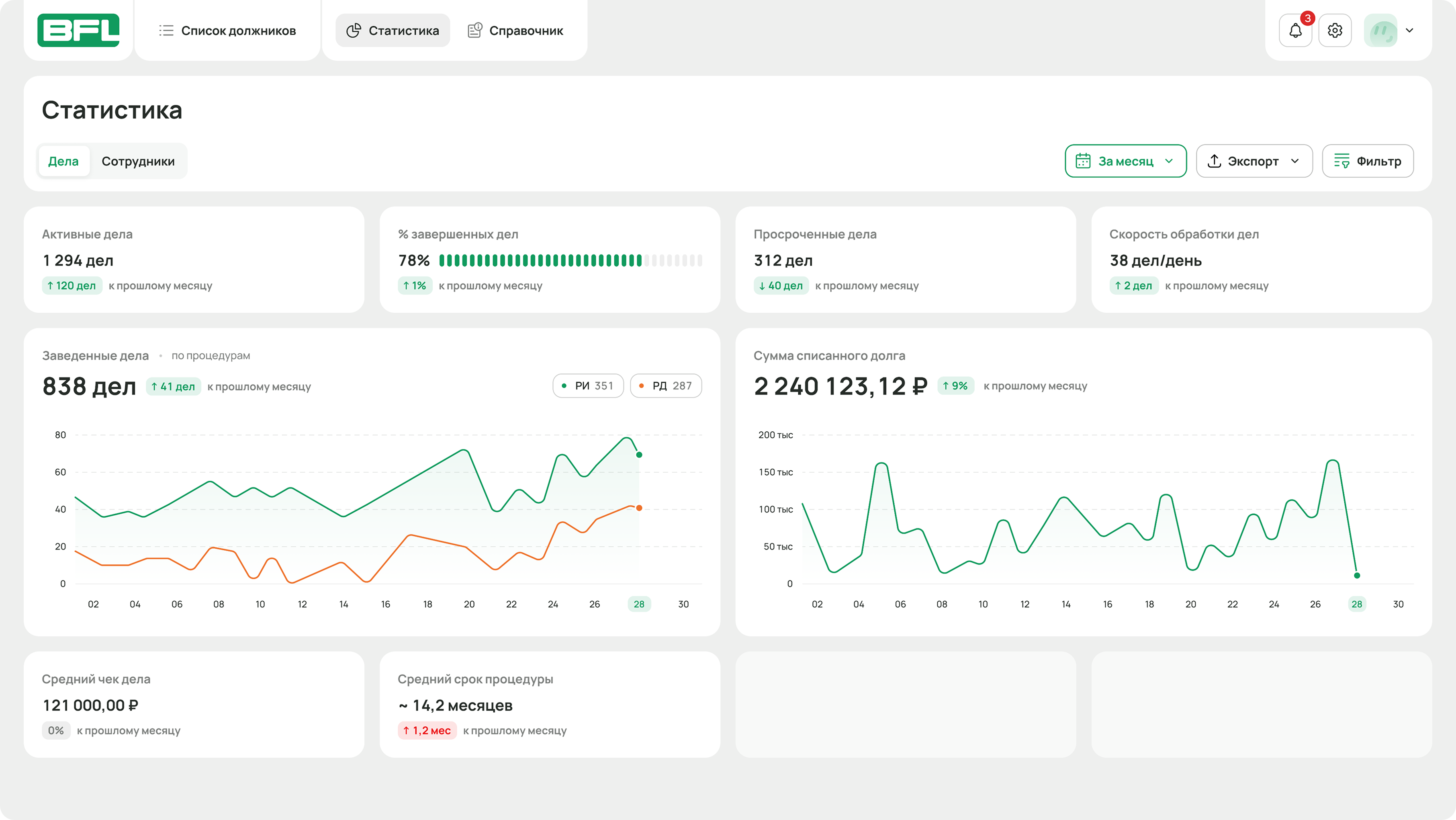Click calendar icon in За месяц
This screenshot has height=820, width=1456.
pyautogui.click(x=1083, y=161)
